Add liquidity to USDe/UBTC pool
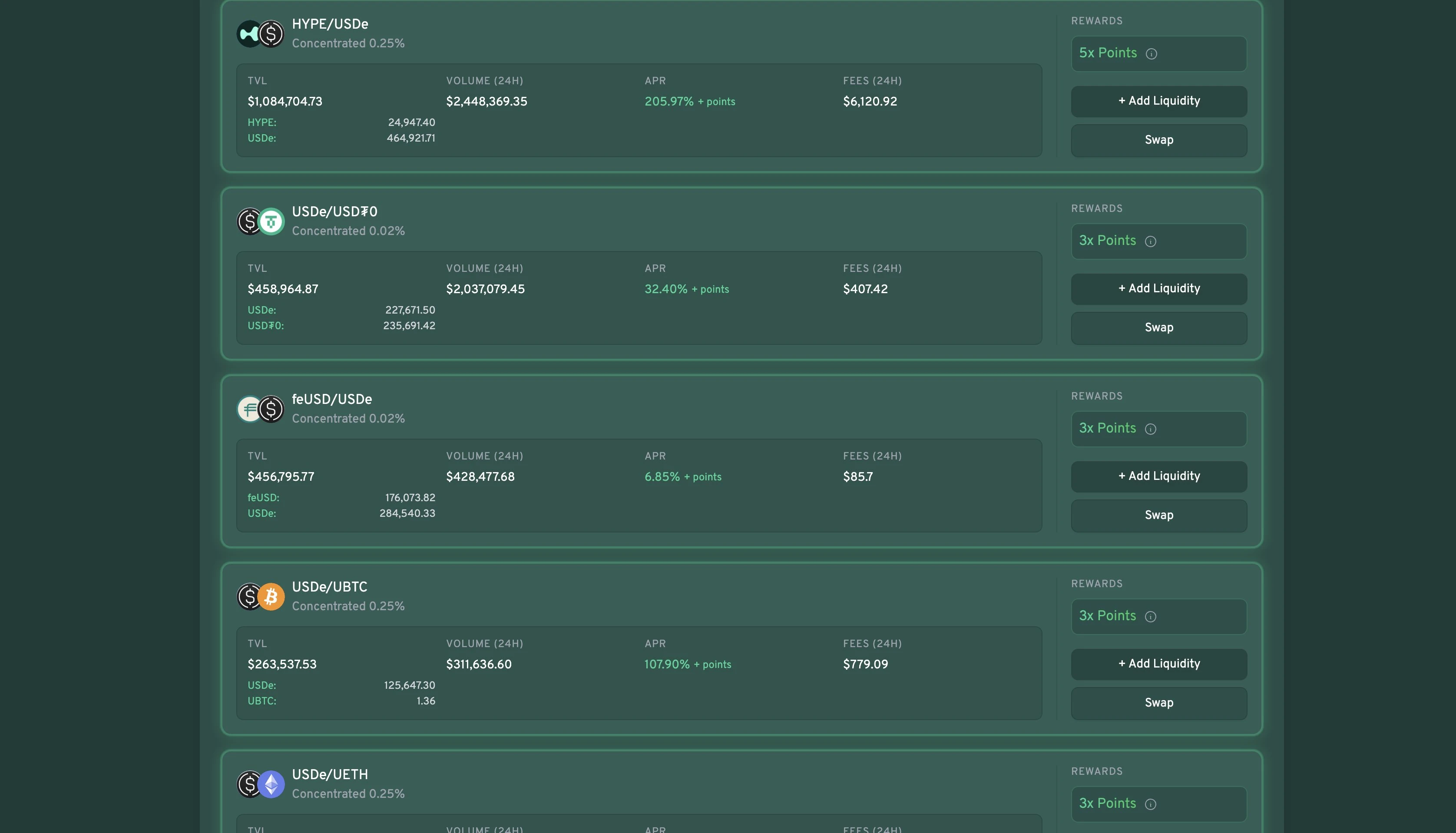 [1158, 664]
